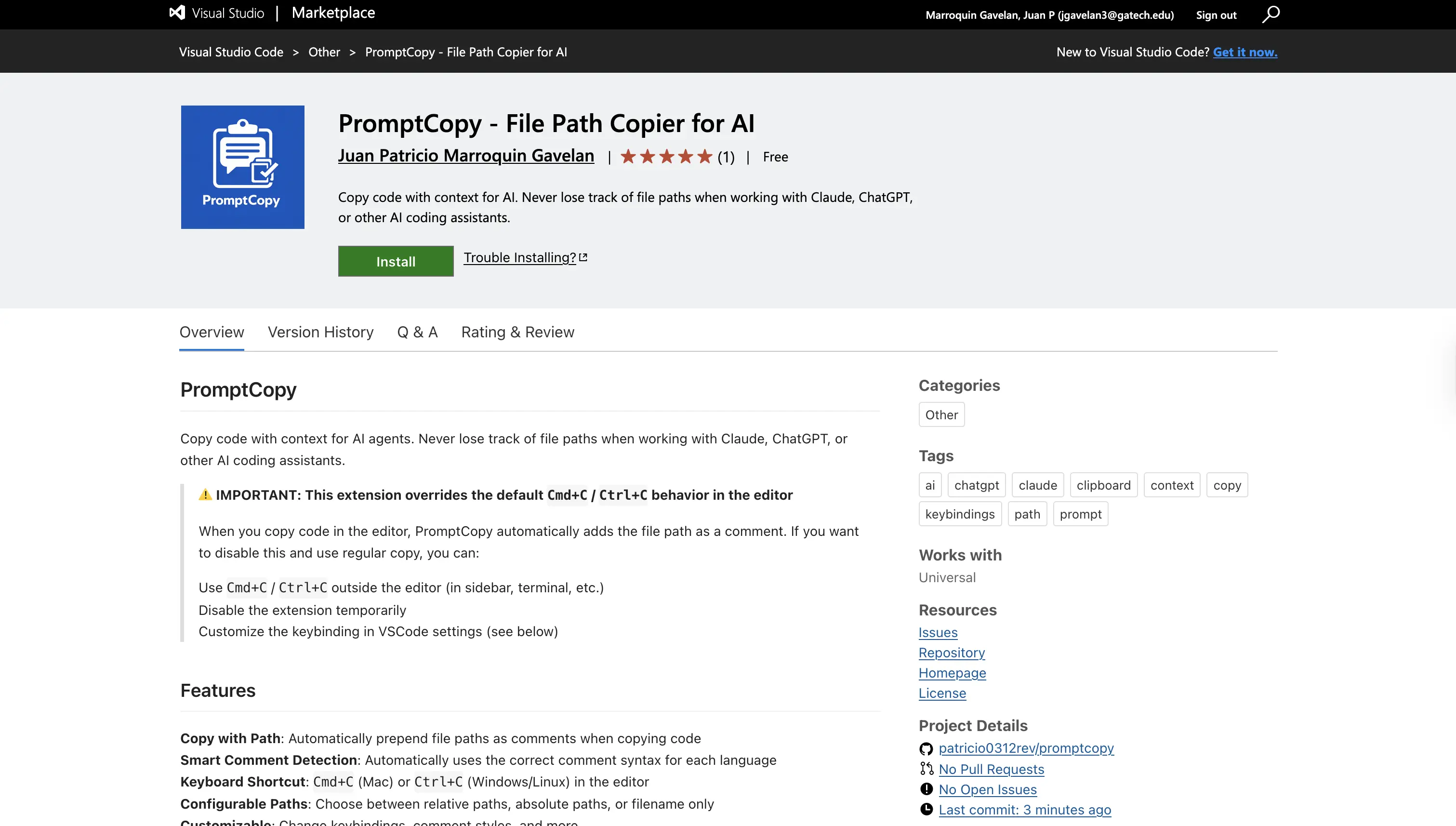Select the claude tag
The height and width of the screenshot is (826, 1456).
1038,485
